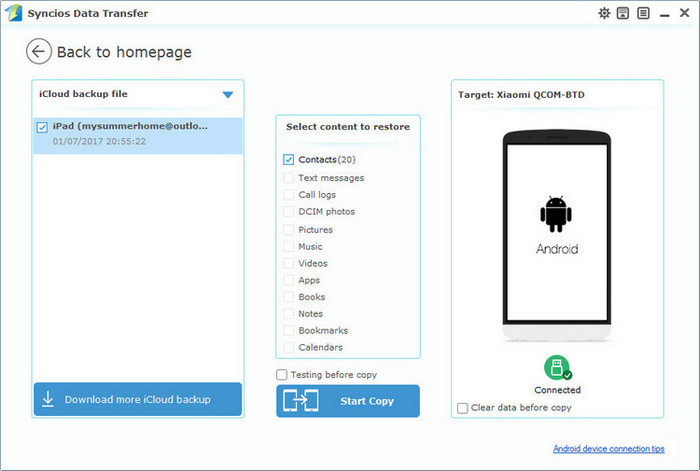
Task: Tick the Notes checkbox
Action: tap(288, 314)
